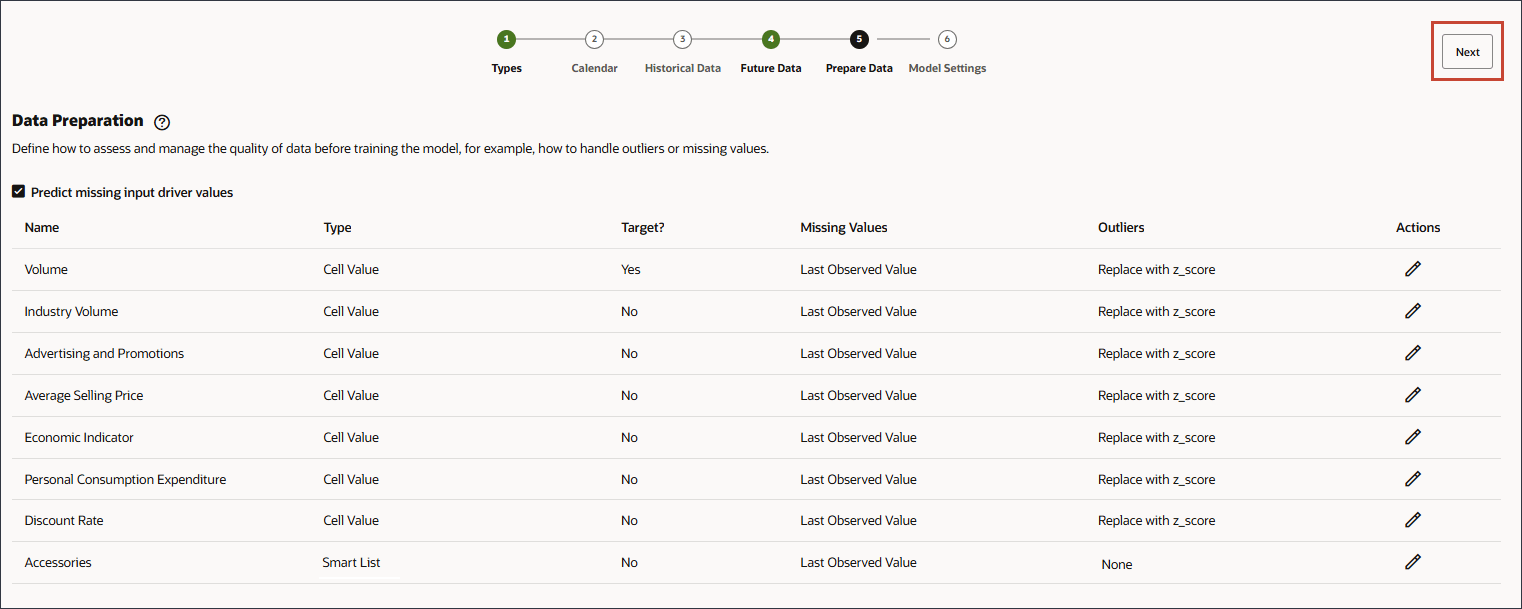1522x609 pixels.
Task: Uncheck Predict missing input driver values
Action: [18, 192]
